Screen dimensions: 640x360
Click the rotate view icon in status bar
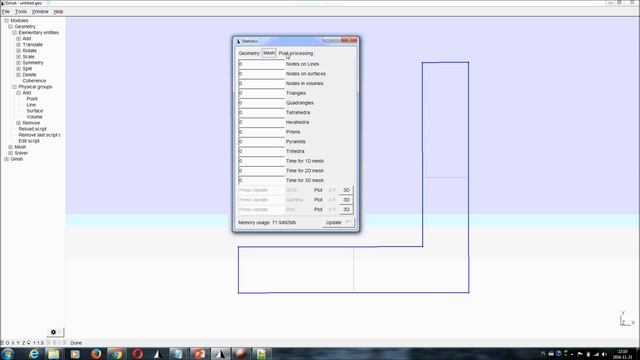click(29, 343)
